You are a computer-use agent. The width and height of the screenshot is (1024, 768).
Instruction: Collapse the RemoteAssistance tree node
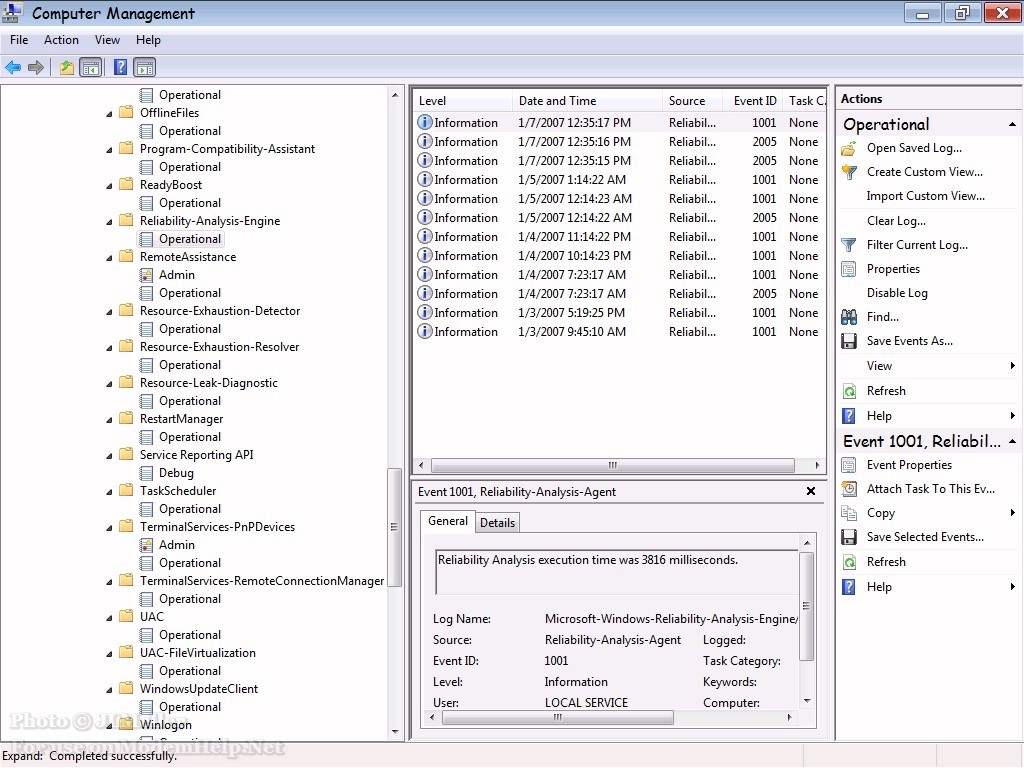pyautogui.click(x=109, y=257)
